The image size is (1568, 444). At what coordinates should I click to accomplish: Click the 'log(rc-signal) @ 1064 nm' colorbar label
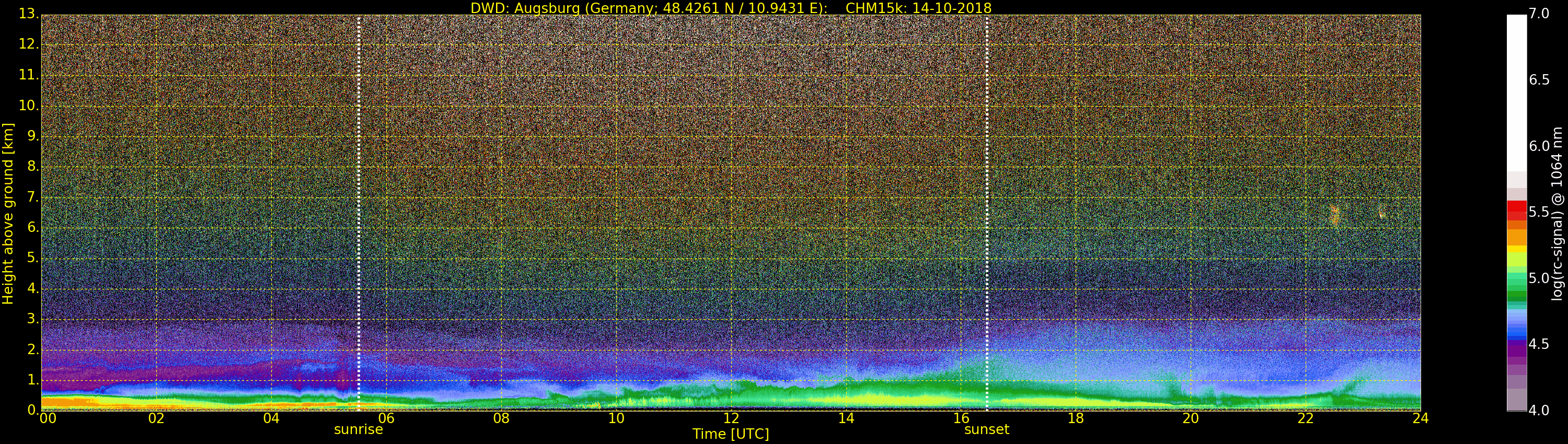tap(1557, 213)
